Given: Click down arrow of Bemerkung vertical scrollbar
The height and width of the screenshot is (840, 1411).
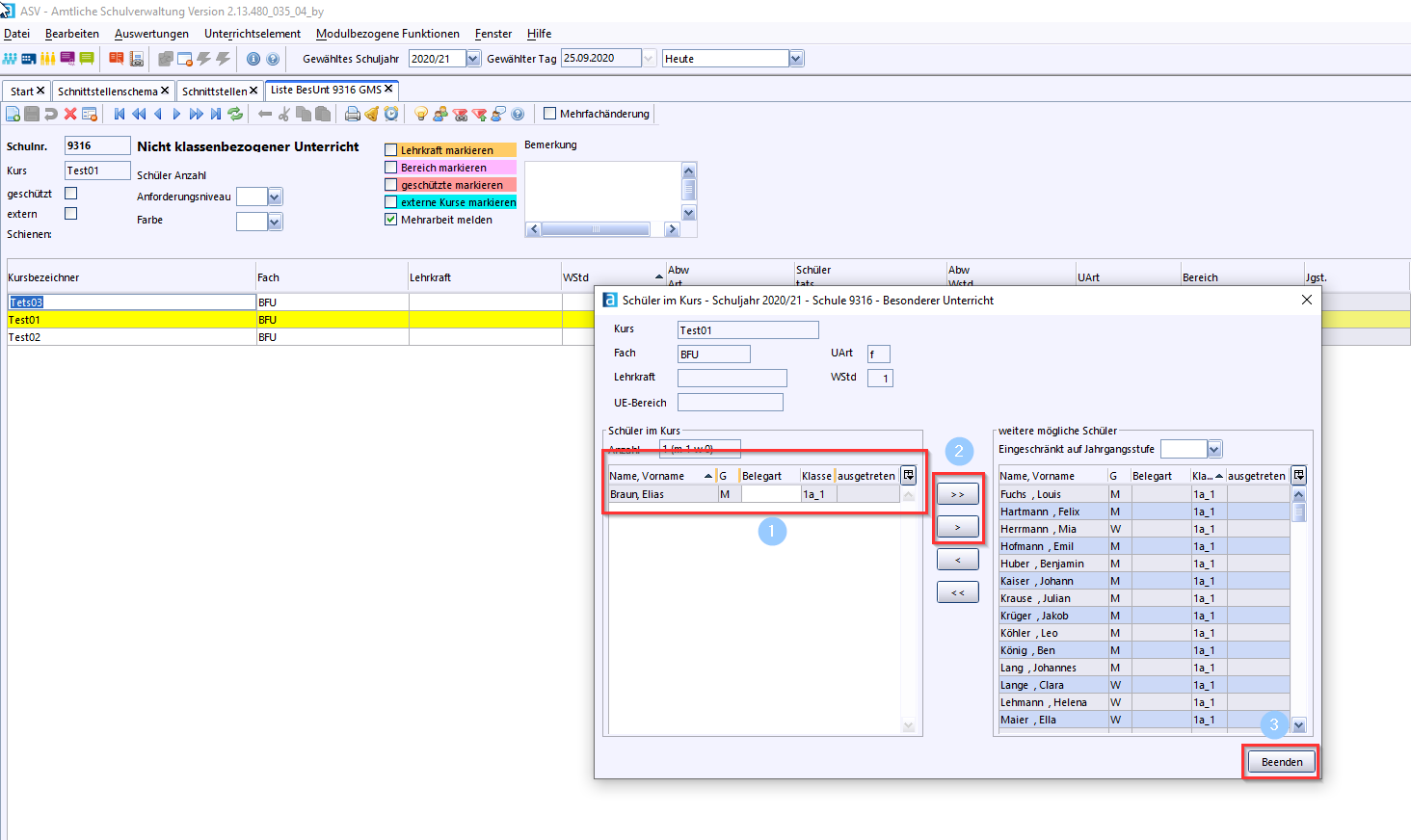Looking at the screenshot, I should click(x=689, y=213).
